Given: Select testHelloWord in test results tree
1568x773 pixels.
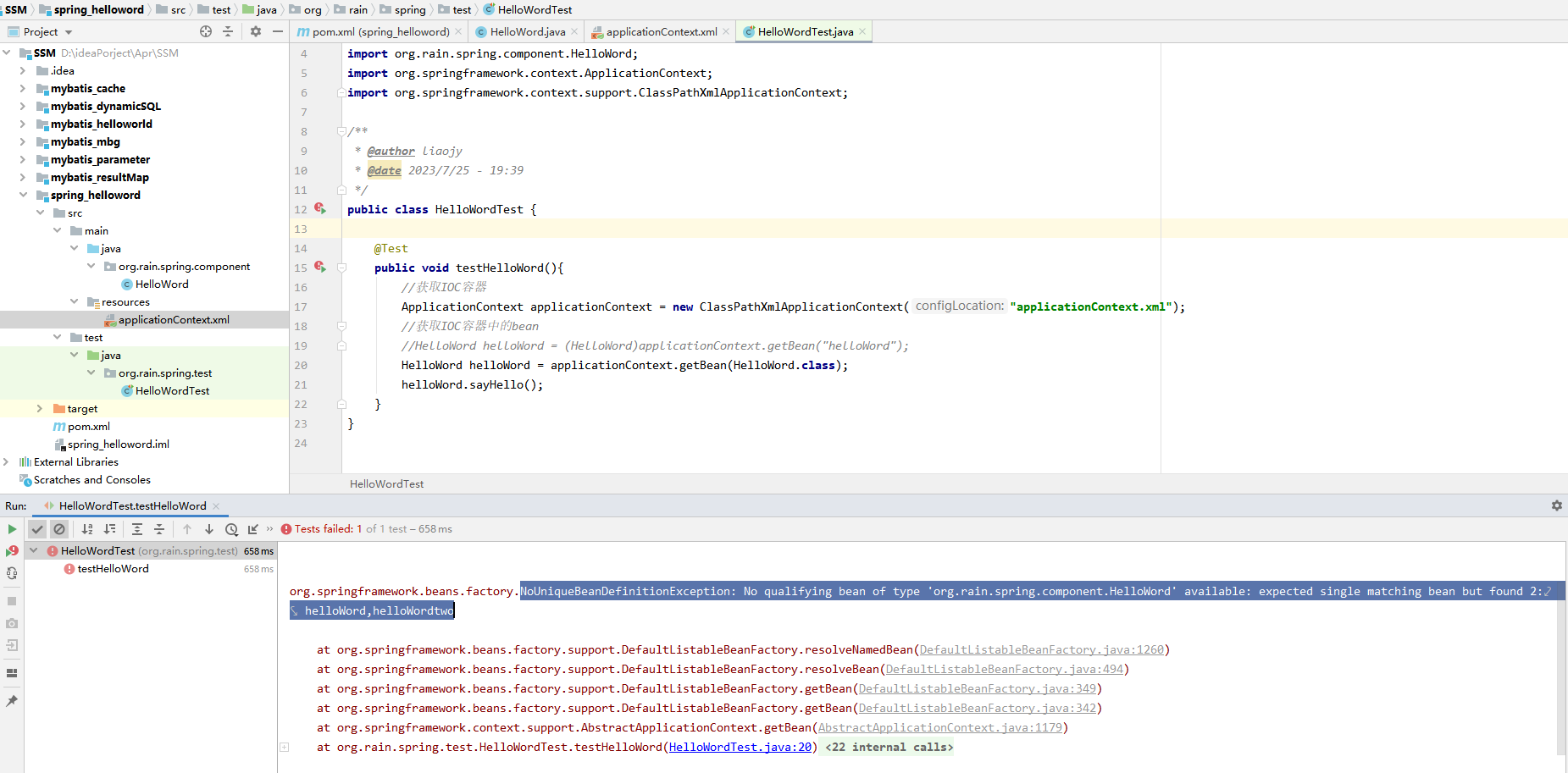Looking at the screenshot, I should tap(113, 569).
